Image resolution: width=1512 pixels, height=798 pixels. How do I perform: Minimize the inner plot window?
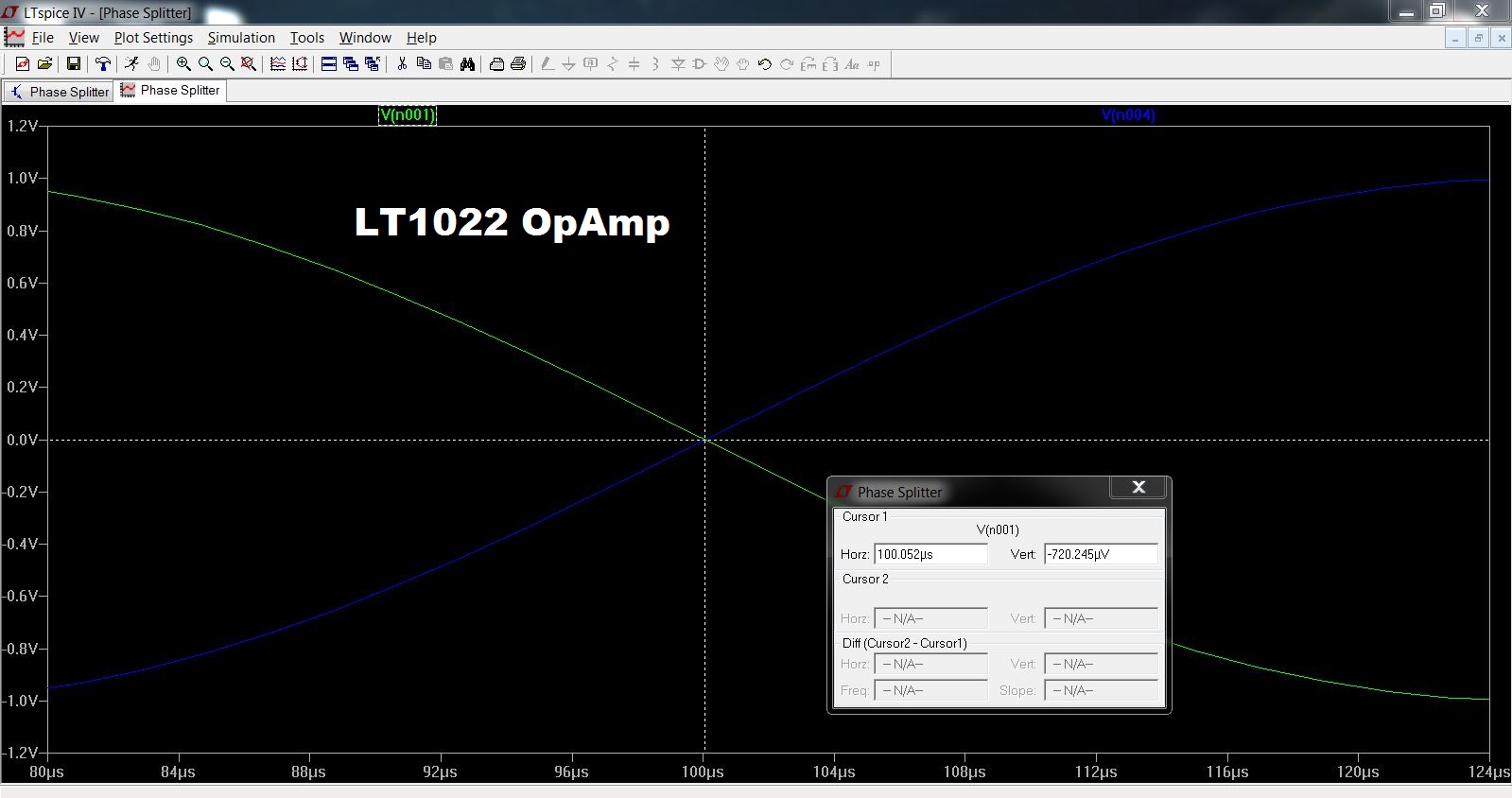[1455, 38]
